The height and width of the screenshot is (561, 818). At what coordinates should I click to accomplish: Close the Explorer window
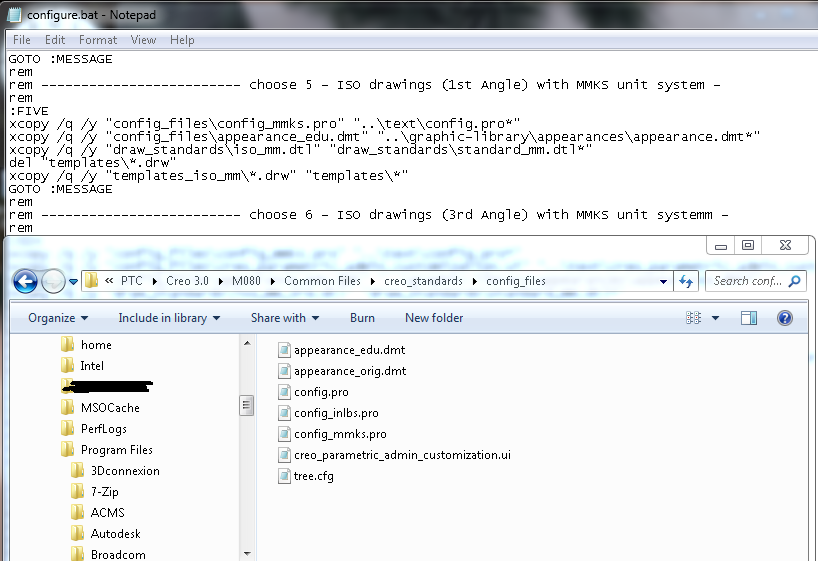pyautogui.click(x=785, y=245)
